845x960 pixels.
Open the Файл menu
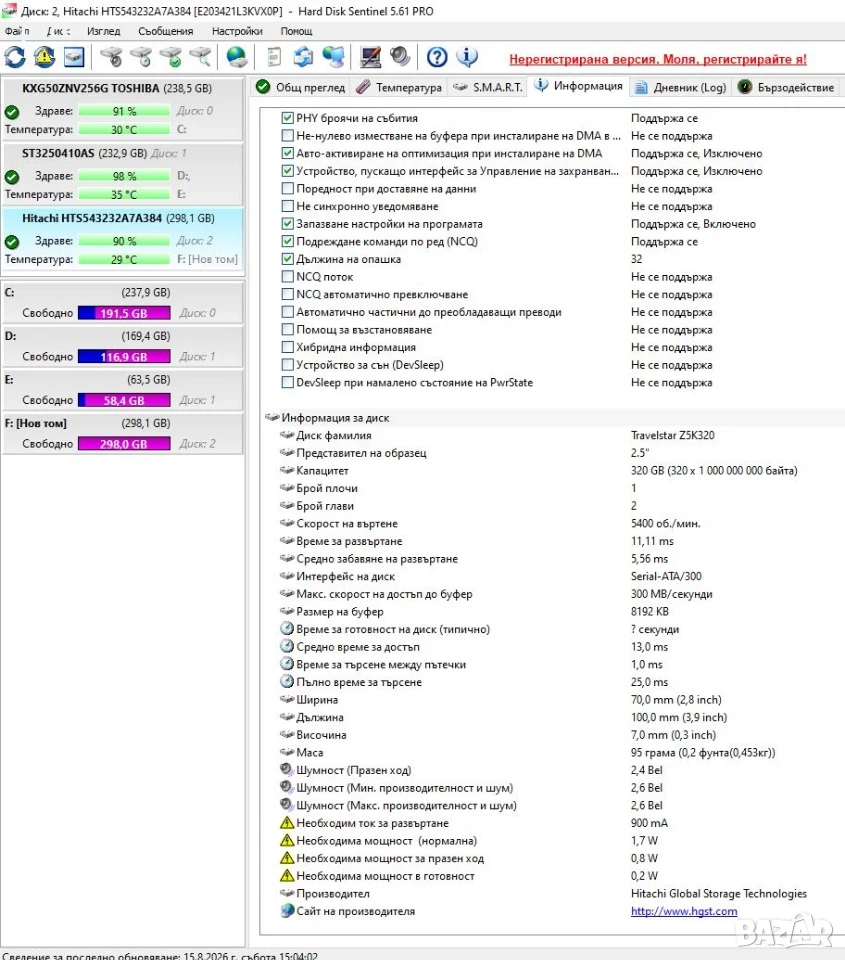click(17, 31)
